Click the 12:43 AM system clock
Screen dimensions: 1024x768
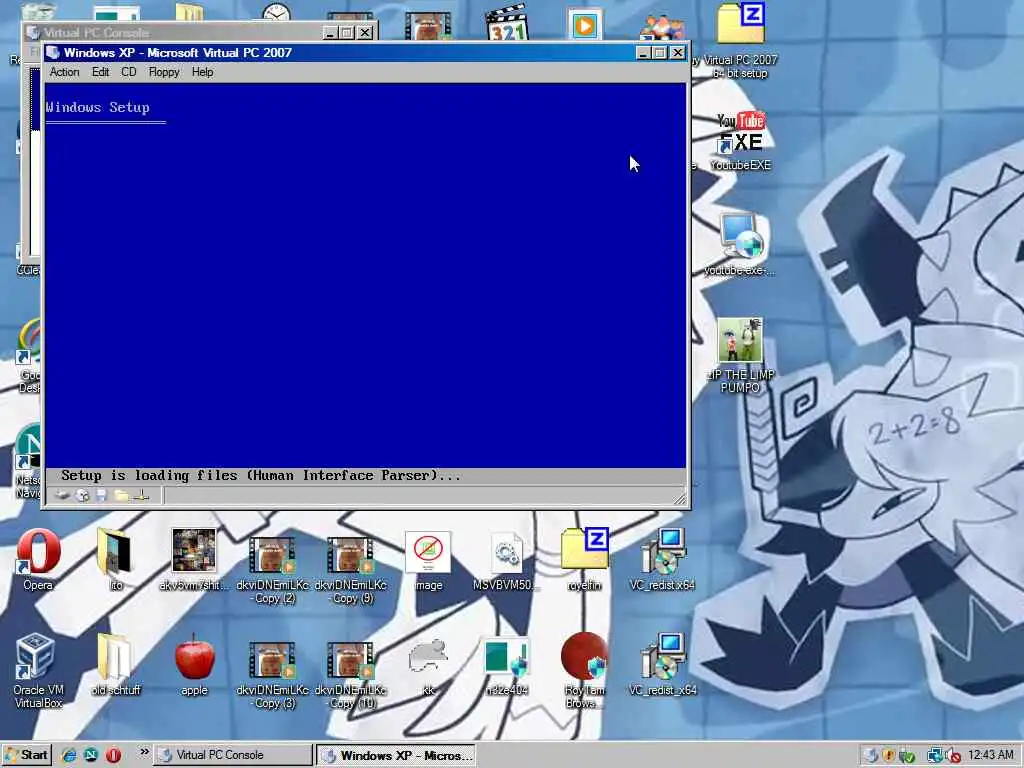(991, 755)
